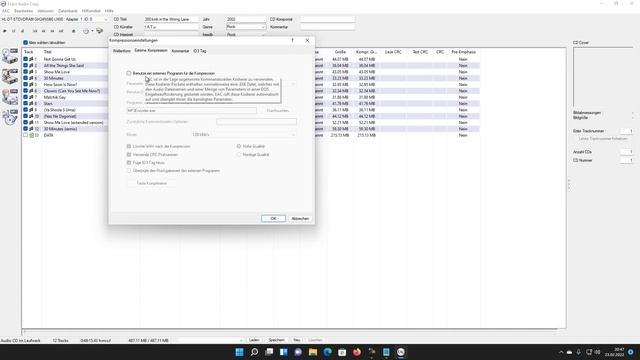
Task: Select the 'Niedrige Qualität' radio button
Action: [x=239, y=155]
